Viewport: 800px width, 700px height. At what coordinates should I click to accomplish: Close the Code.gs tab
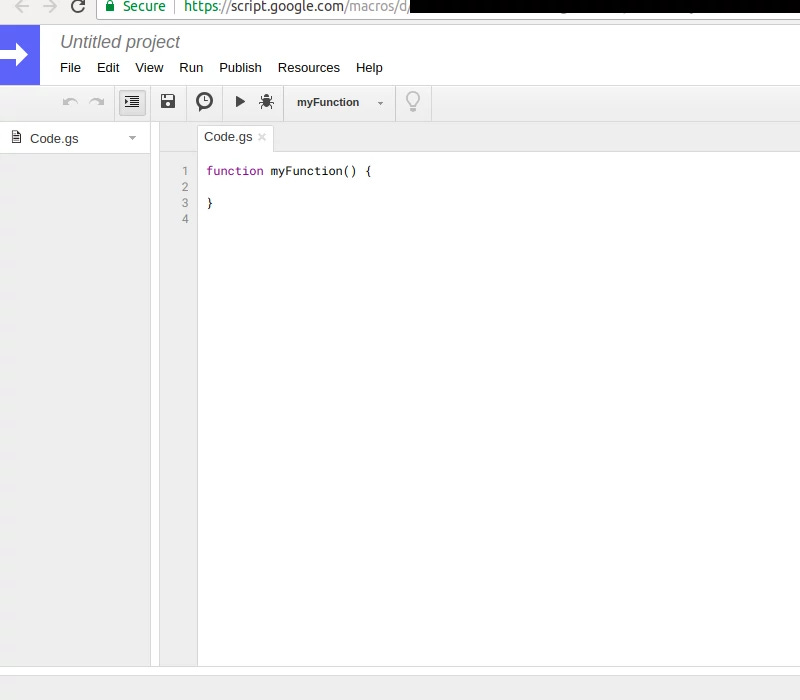tap(261, 139)
